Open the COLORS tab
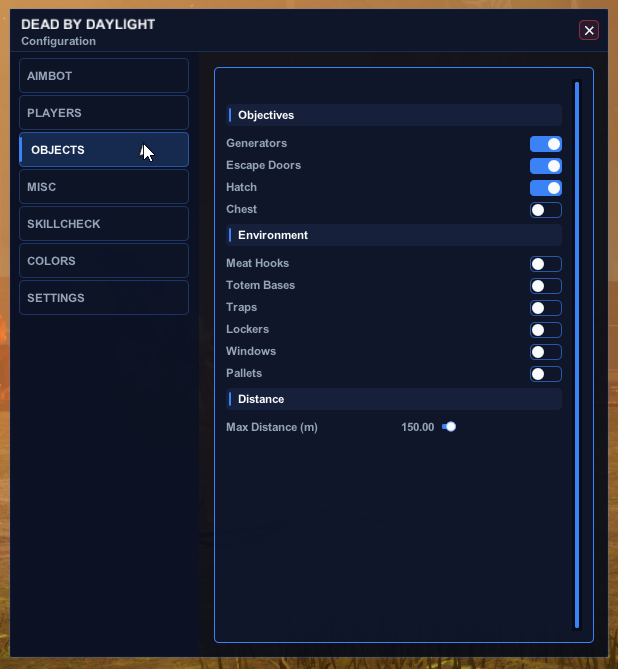Screen dimensions: 618x669 pyautogui.click(x=104, y=261)
